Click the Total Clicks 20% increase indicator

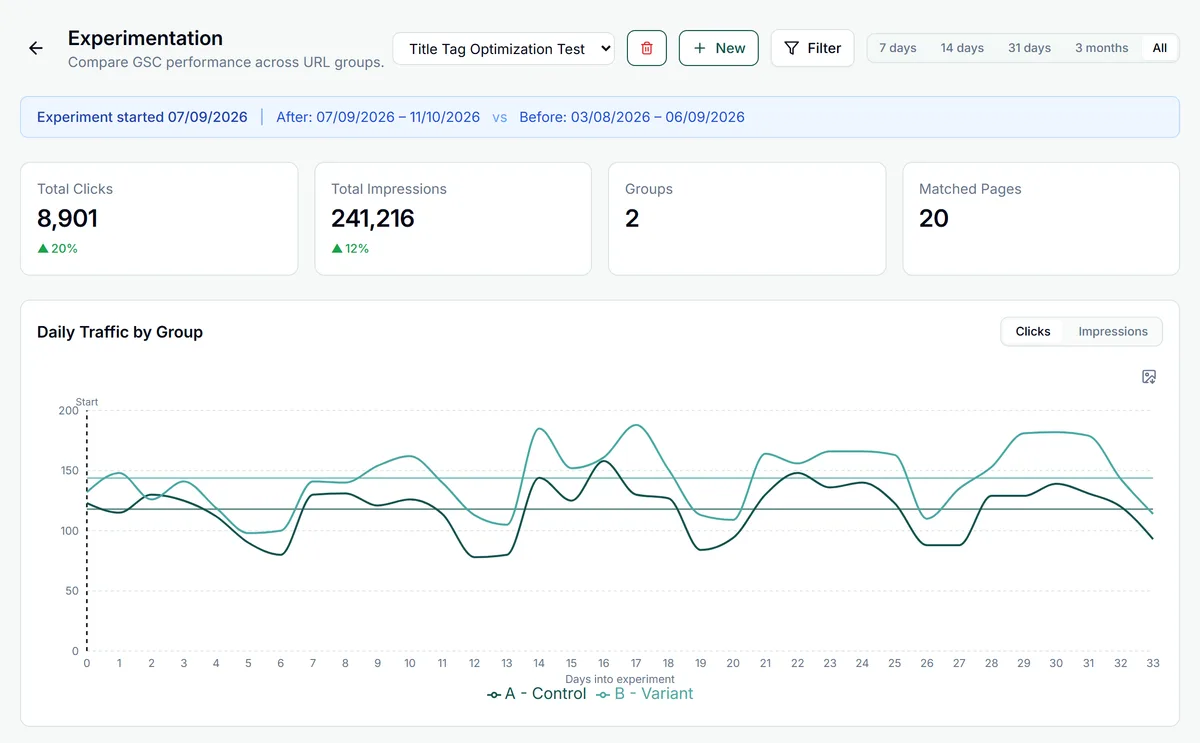tap(58, 248)
